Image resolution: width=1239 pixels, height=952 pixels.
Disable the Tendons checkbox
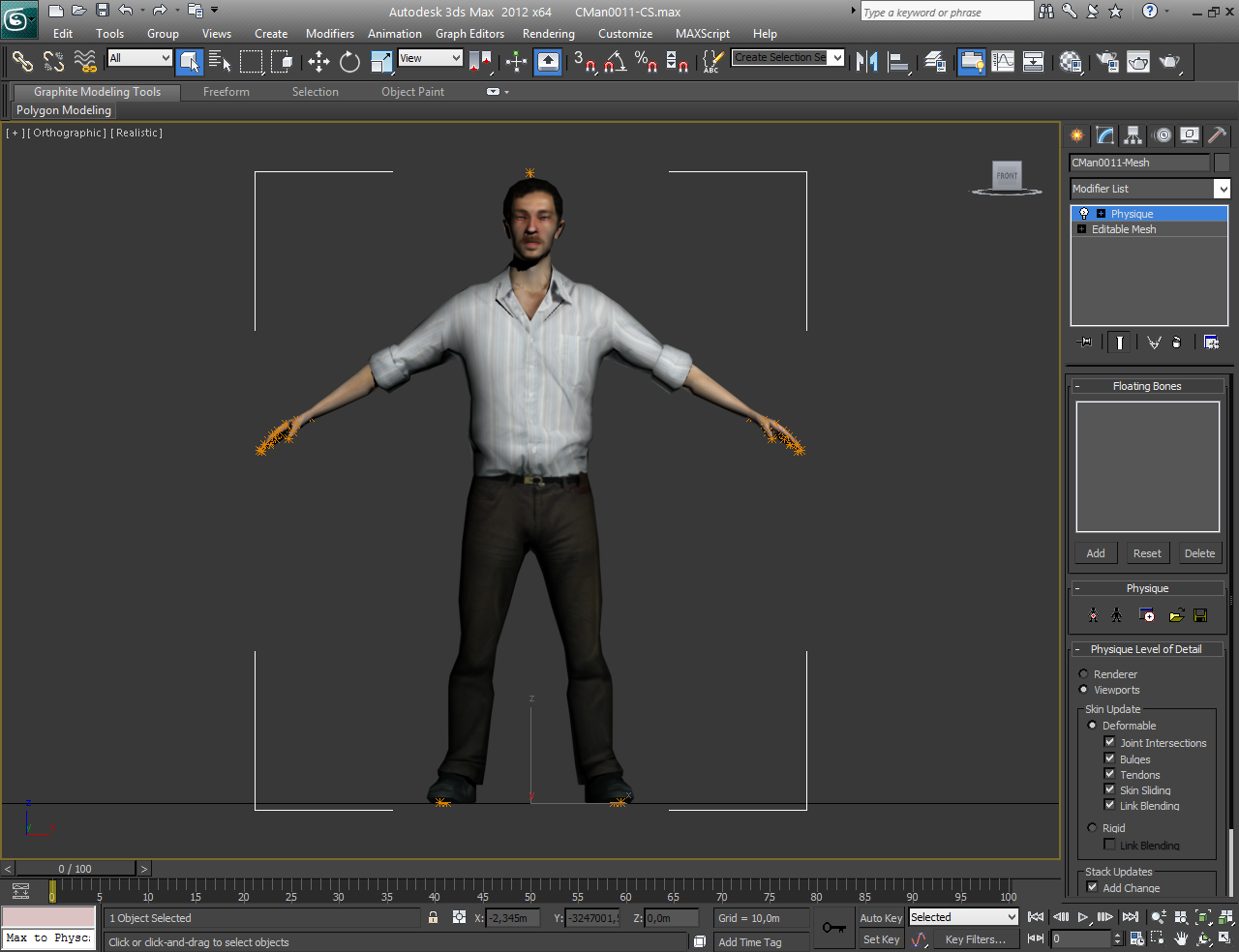1109,774
